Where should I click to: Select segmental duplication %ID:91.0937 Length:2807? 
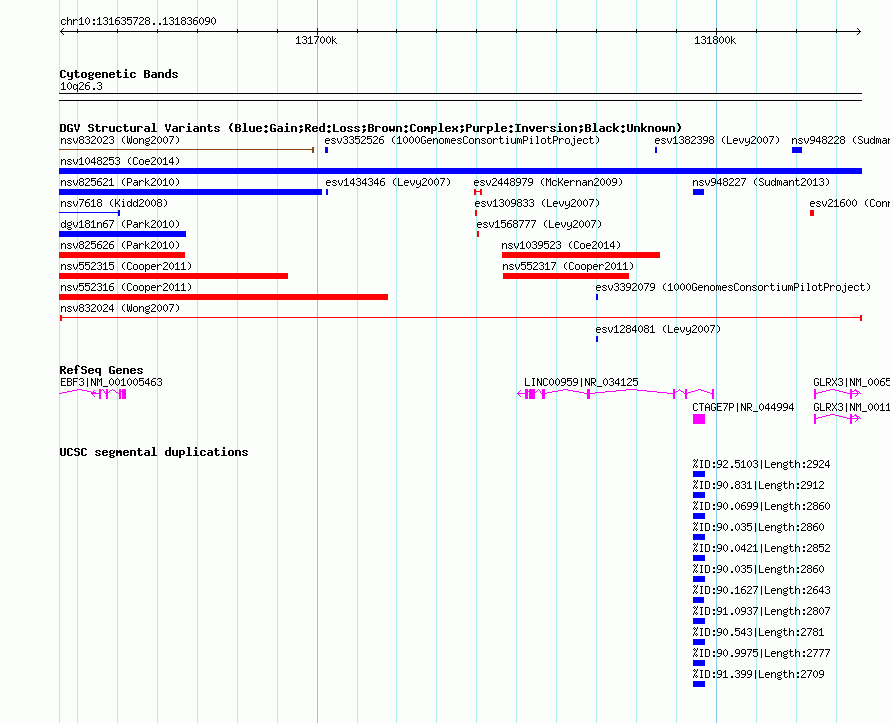coord(699,621)
